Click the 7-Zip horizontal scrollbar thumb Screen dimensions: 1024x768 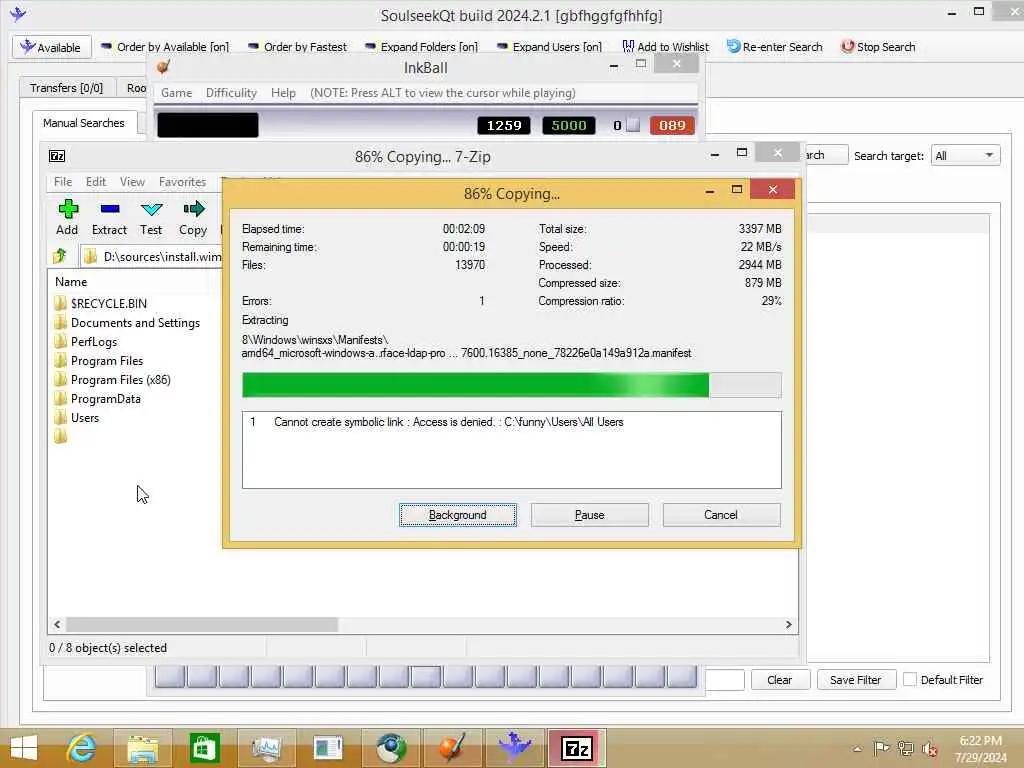point(202,624)
